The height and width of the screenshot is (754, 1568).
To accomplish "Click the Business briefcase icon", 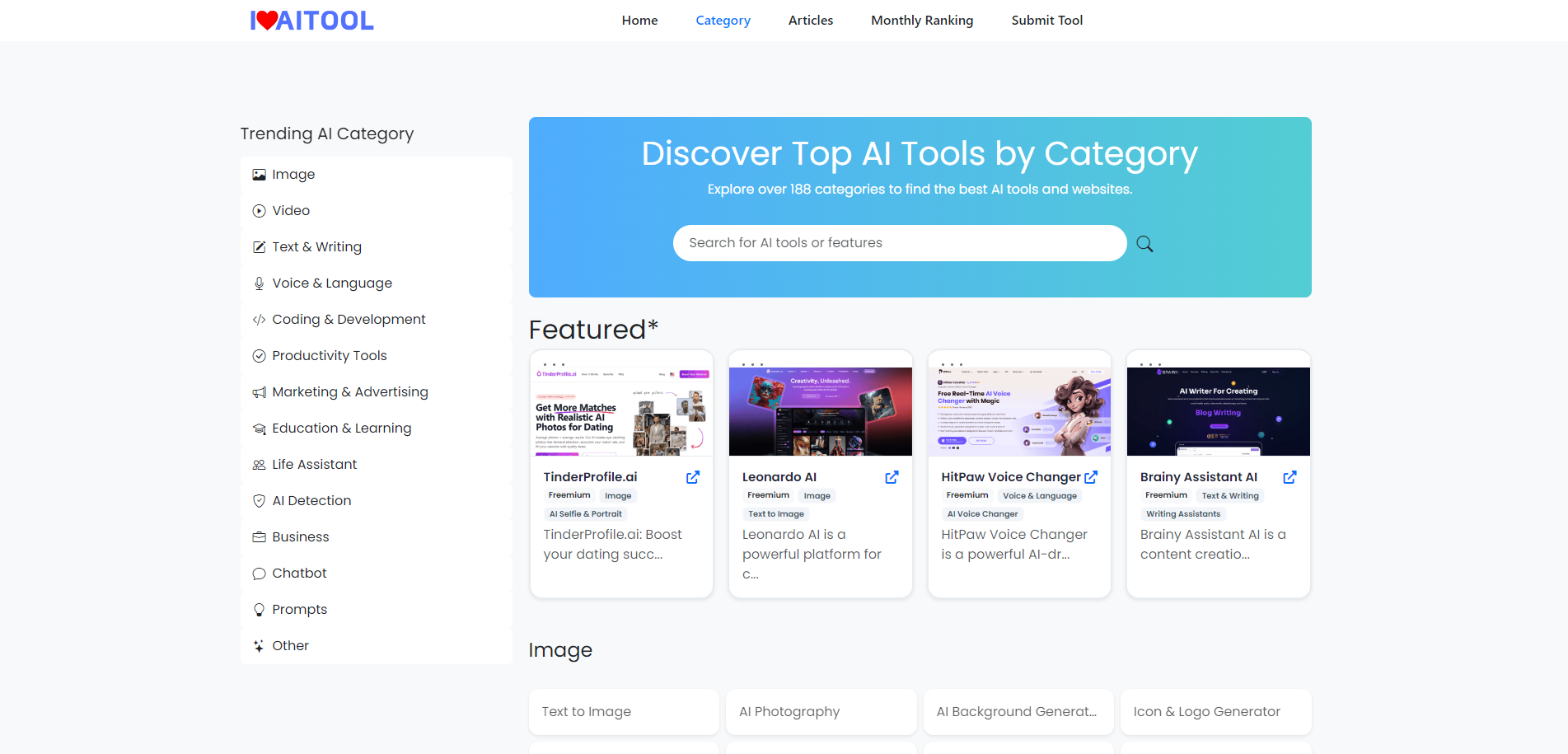I will click(x=259, y=537).
